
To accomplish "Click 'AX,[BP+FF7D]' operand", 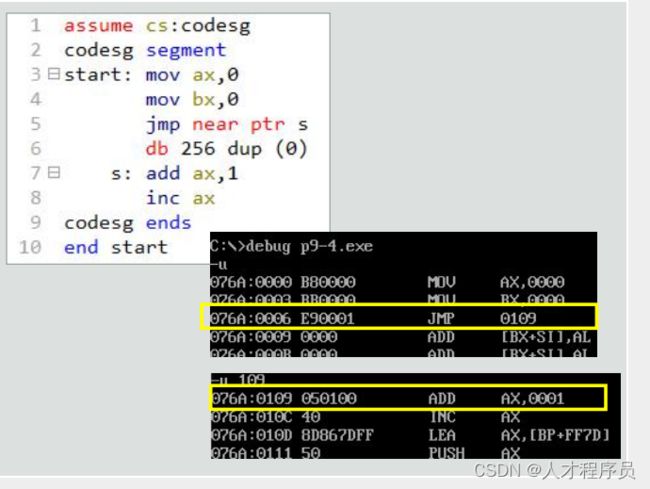I will pos(555,435).
